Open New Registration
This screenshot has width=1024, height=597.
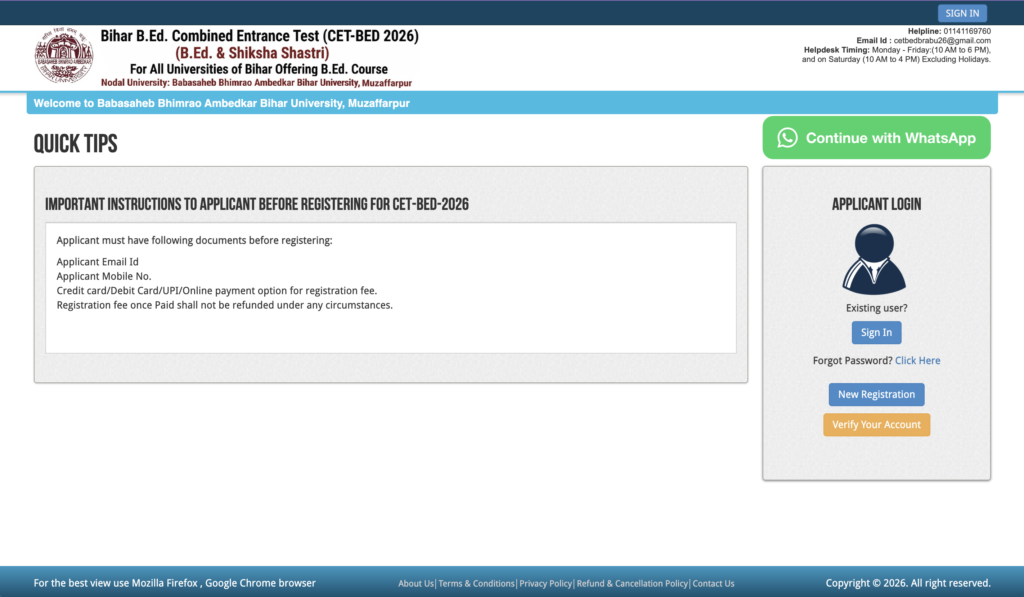[876, 394]
